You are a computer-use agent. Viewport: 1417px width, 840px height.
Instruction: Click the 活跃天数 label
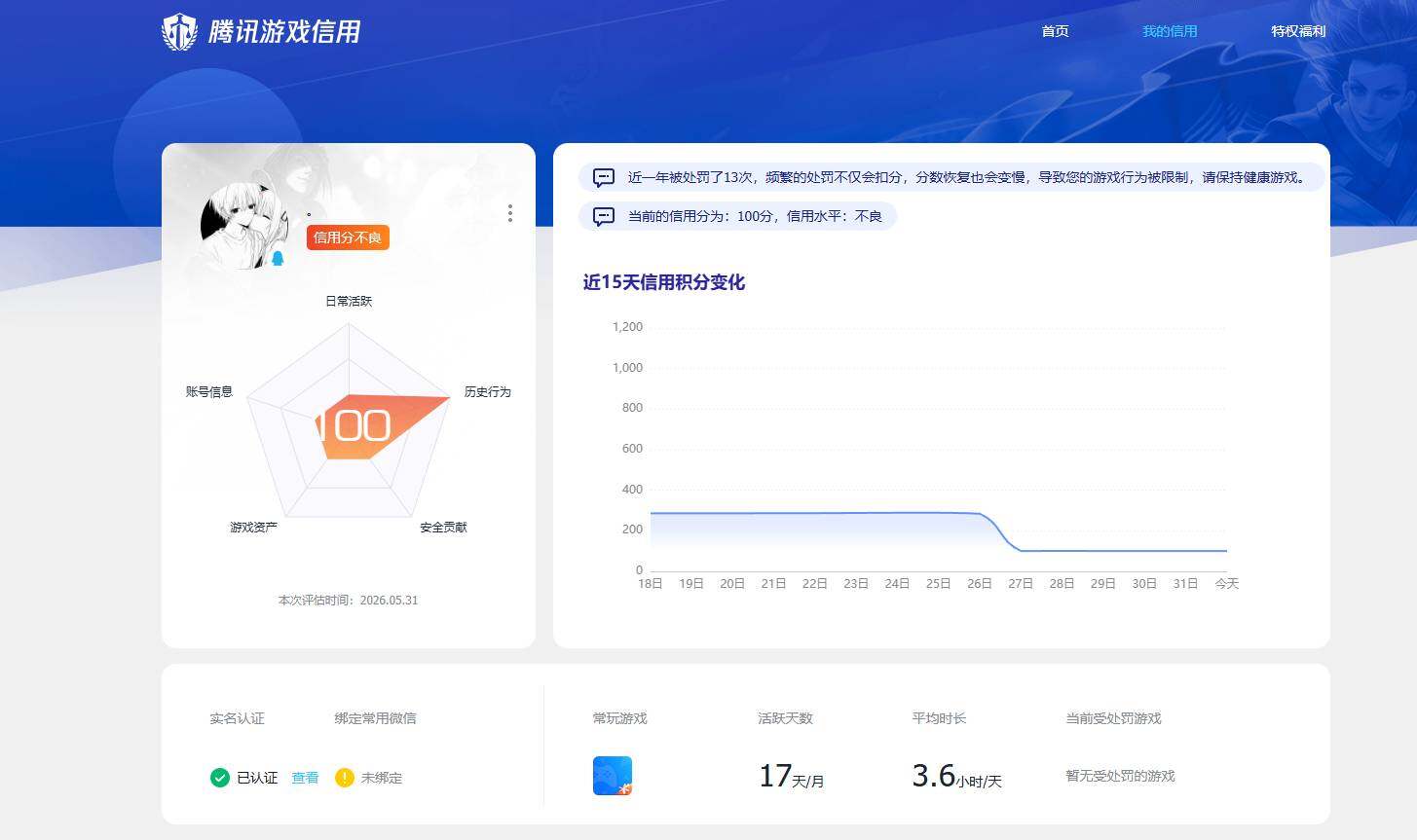click(x=785, y=718)
